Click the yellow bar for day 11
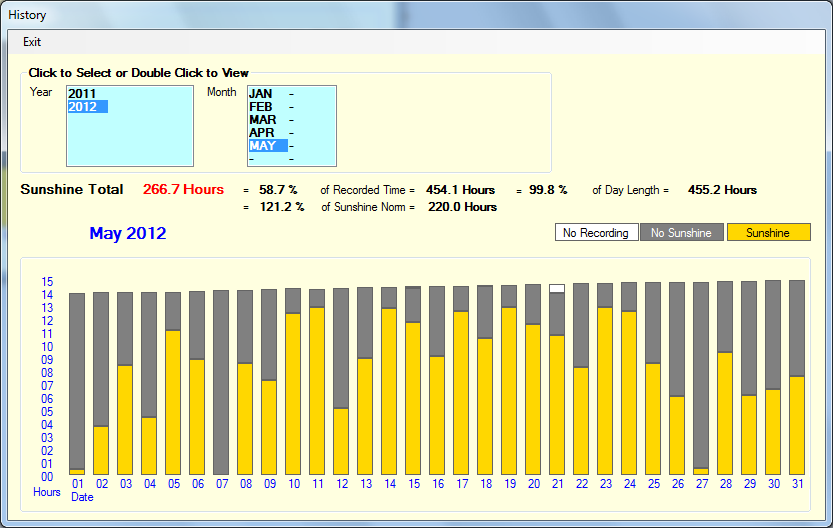 pyautogui.click(x=317, y=390)
